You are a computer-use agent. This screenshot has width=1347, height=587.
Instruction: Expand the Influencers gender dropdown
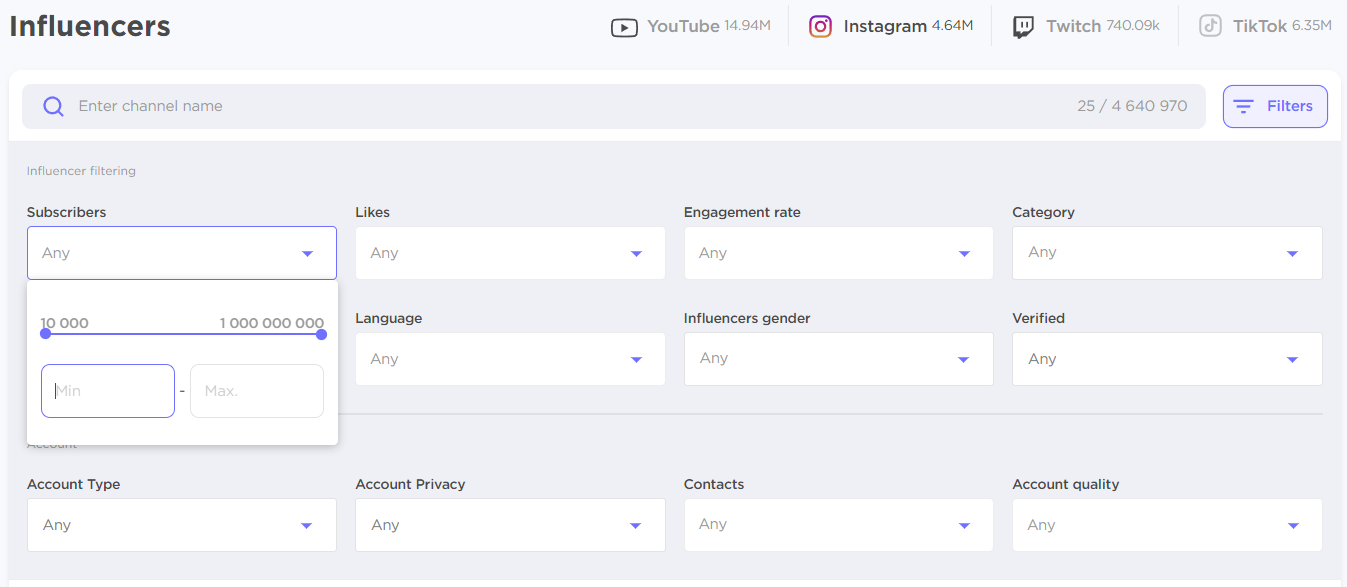[838, 359]
